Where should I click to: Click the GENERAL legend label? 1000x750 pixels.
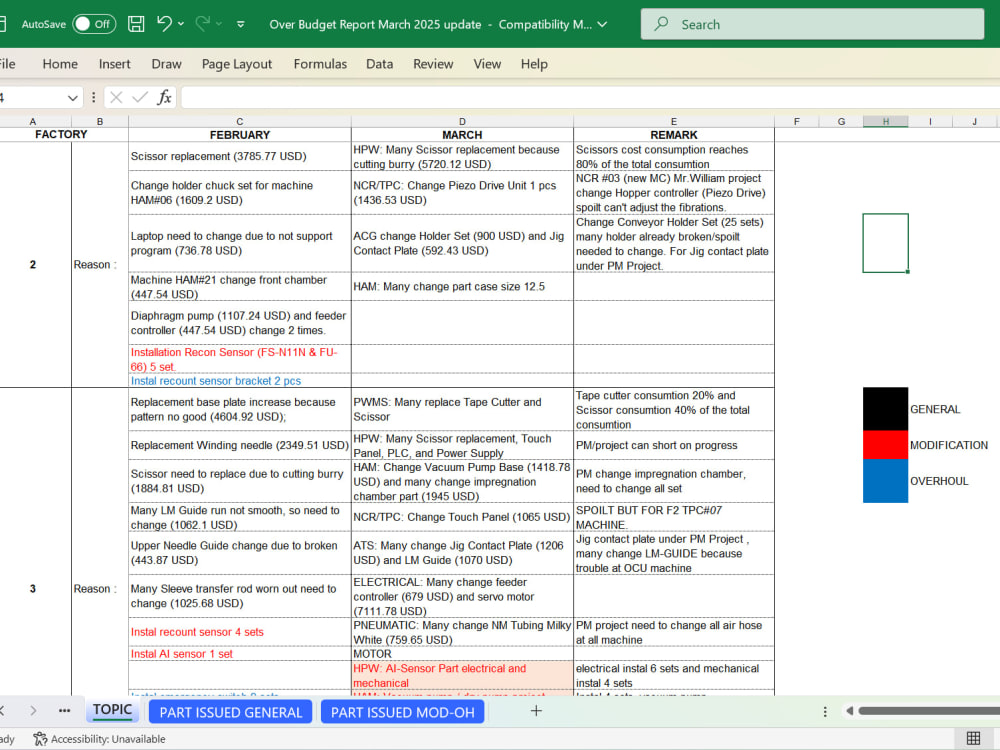pos(935,409)
